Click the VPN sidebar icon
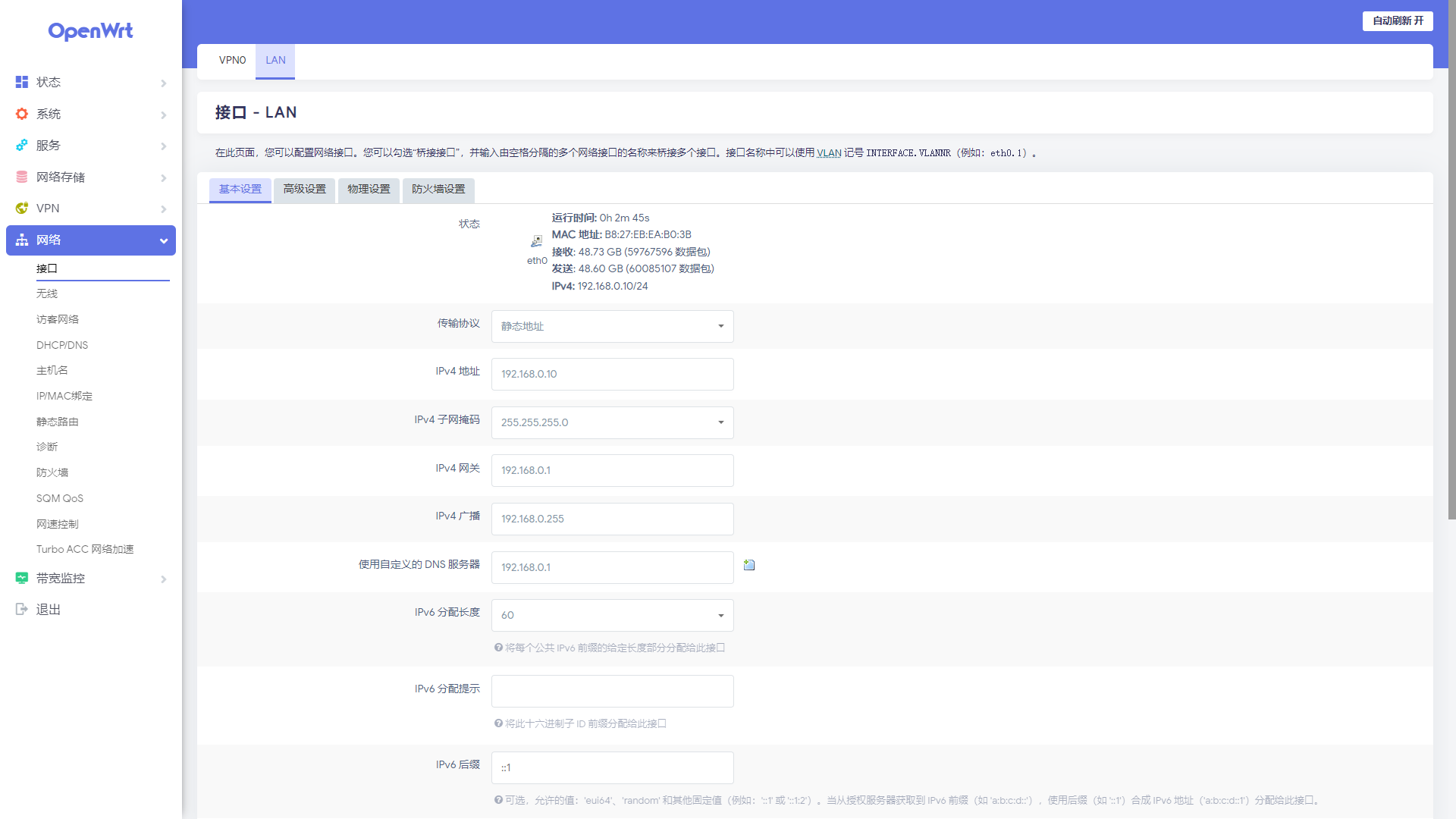 (x=22, y=208)
